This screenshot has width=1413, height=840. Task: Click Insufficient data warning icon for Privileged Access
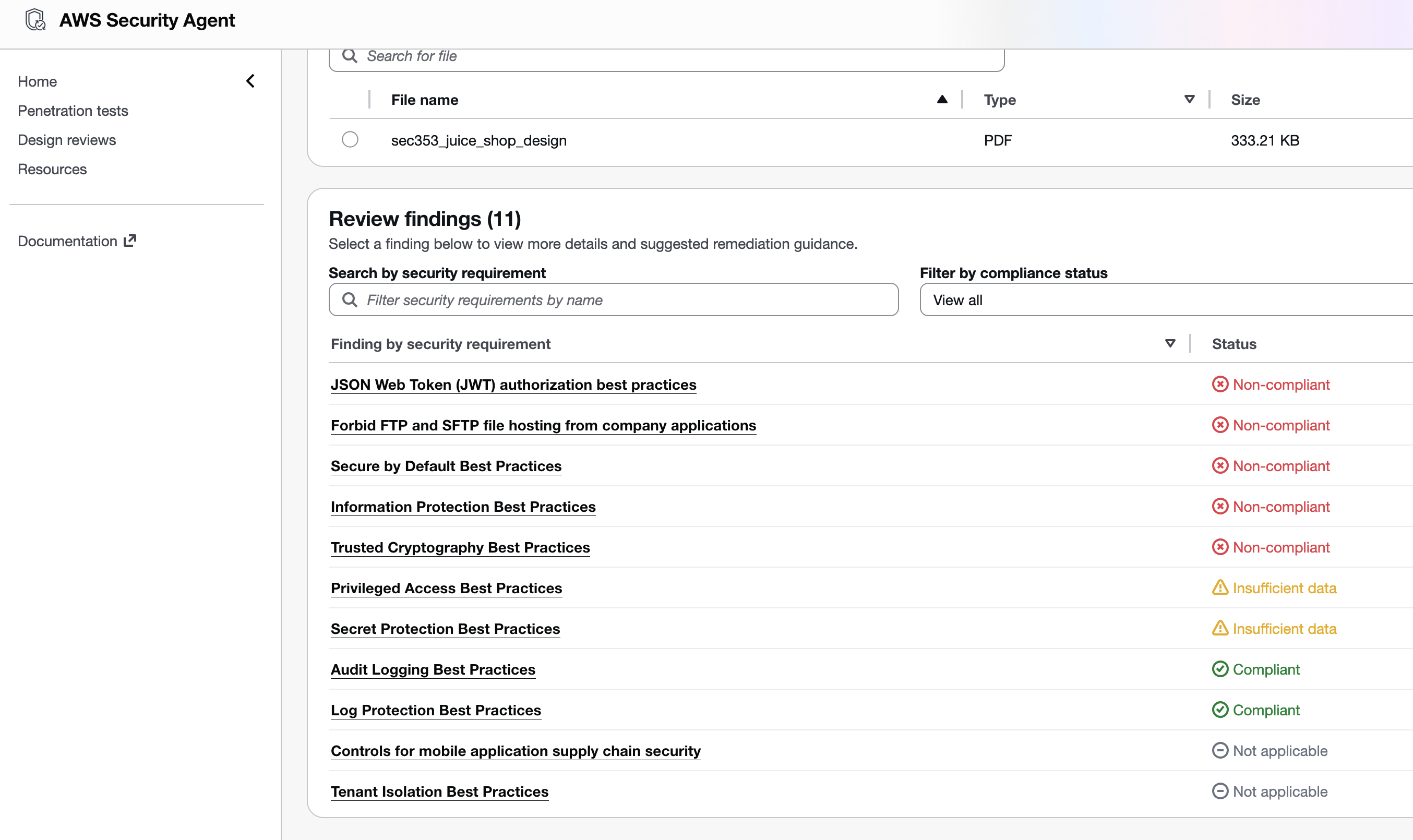click(1220, 587)
